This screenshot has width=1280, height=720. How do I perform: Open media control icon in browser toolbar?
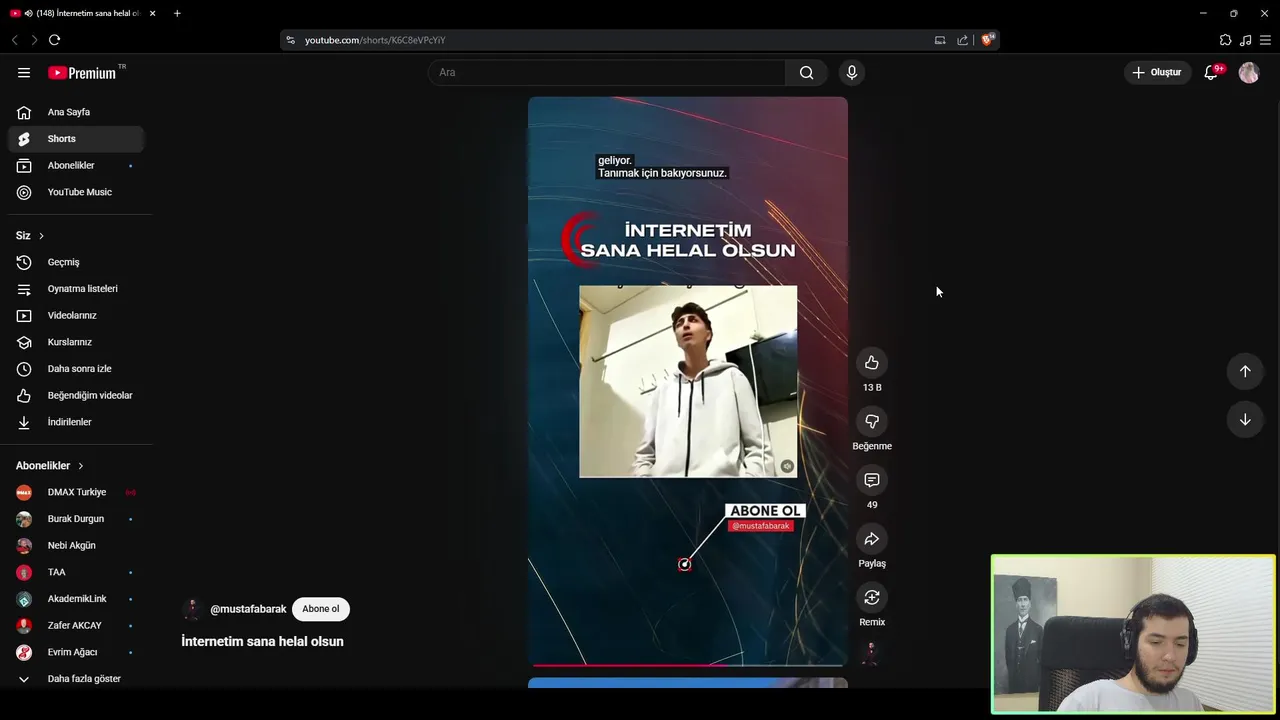pyautogui.click(x=1245, y=40)
